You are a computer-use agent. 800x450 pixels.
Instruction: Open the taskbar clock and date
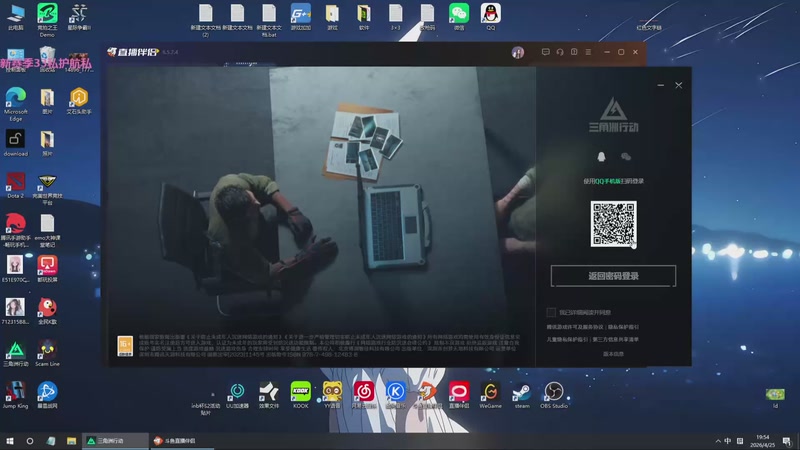(763, 441)
